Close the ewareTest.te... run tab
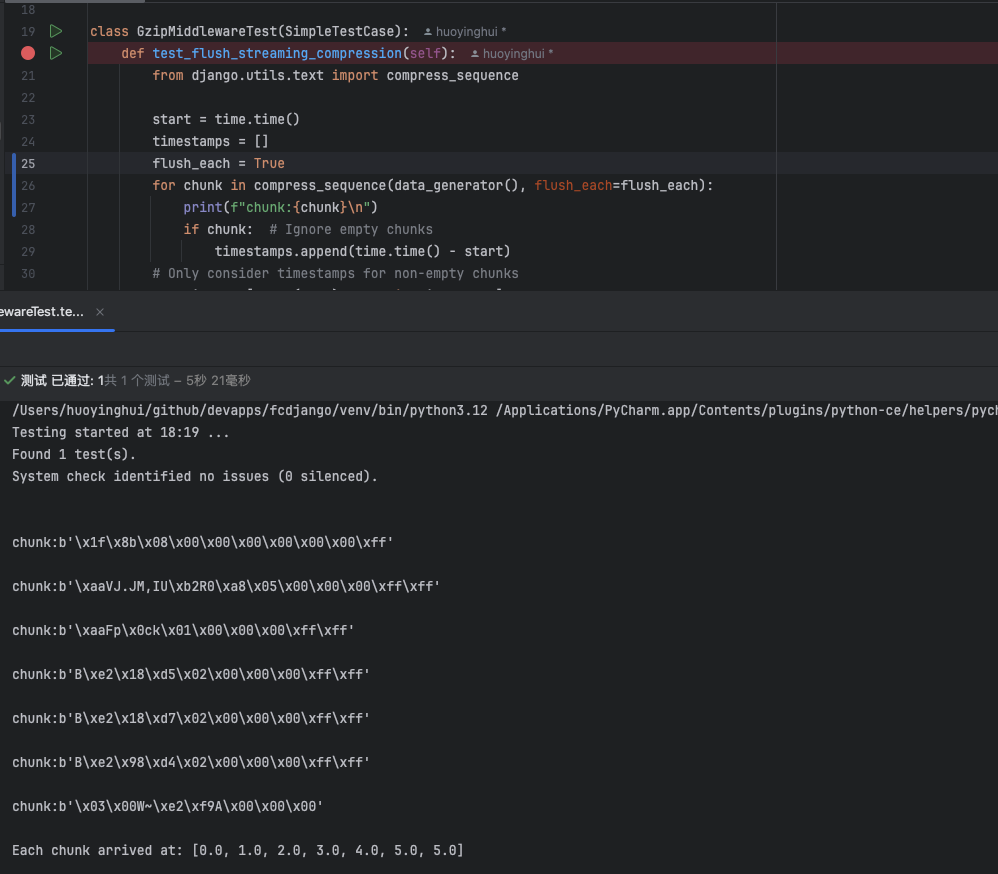 [100, 312]
